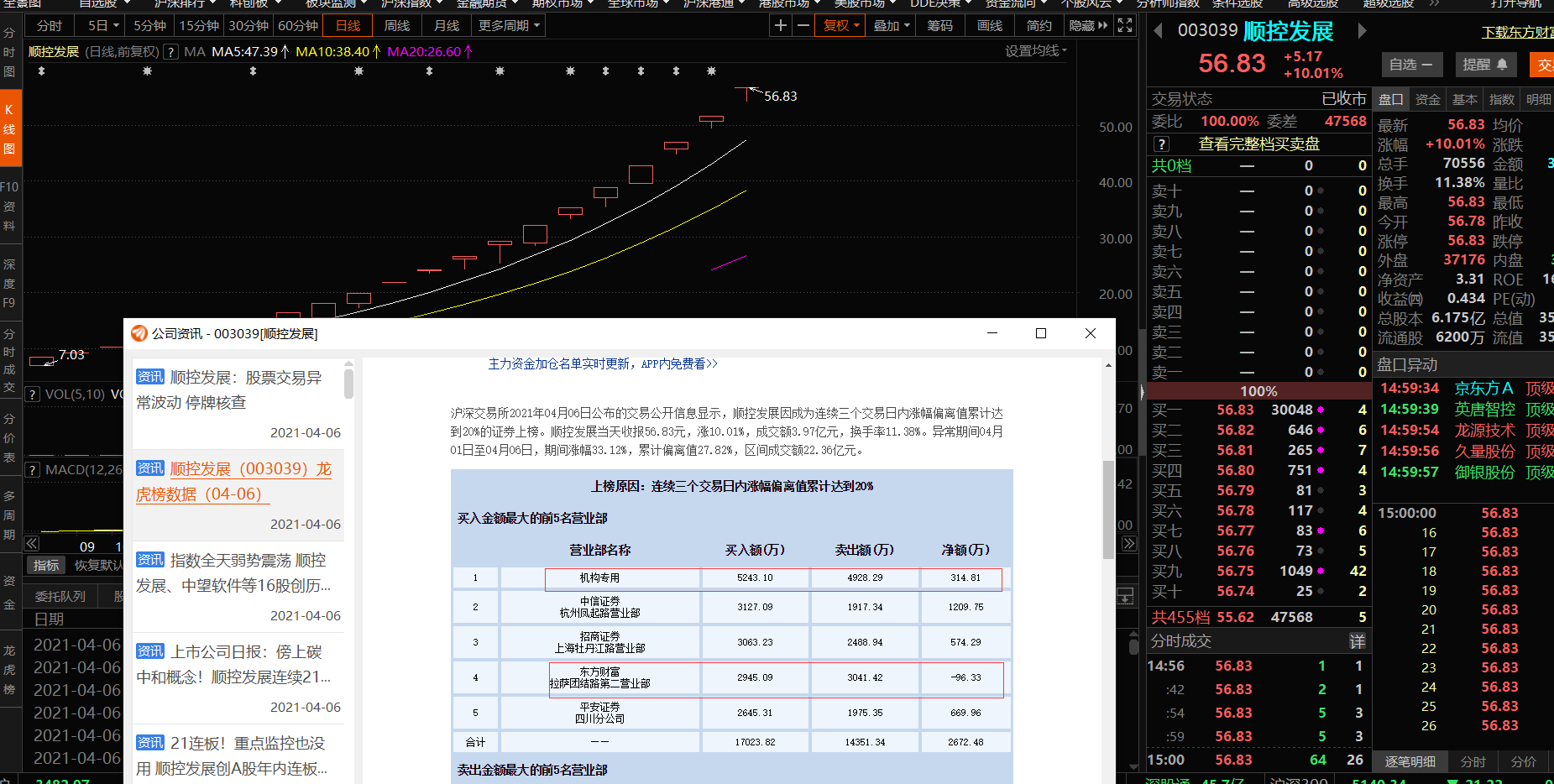
Task: Click question mark beside 查看完整档买卖盘
Action: pyautogui.click(x=1161, y=144)
